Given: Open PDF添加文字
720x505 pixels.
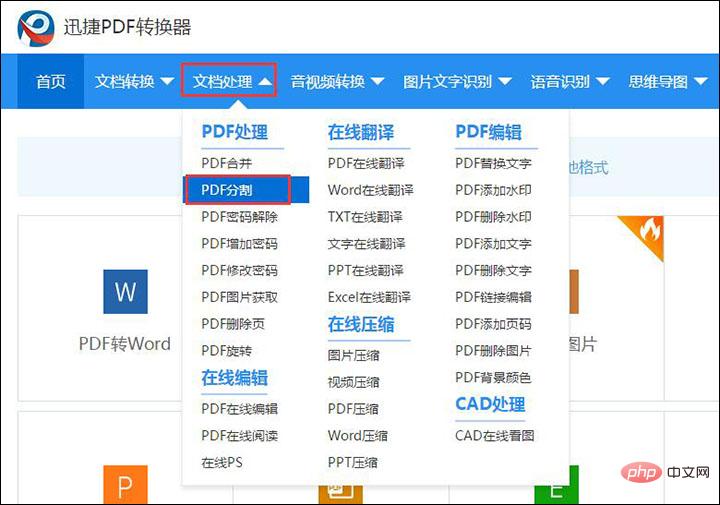Looking at the screenshot, I should tap(493, 243).
